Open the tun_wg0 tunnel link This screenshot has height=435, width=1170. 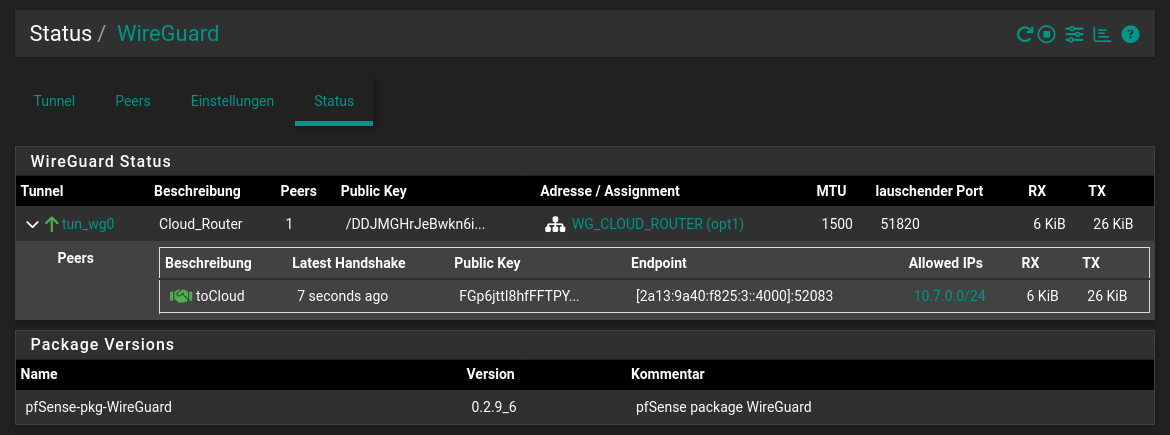(88, 225)
